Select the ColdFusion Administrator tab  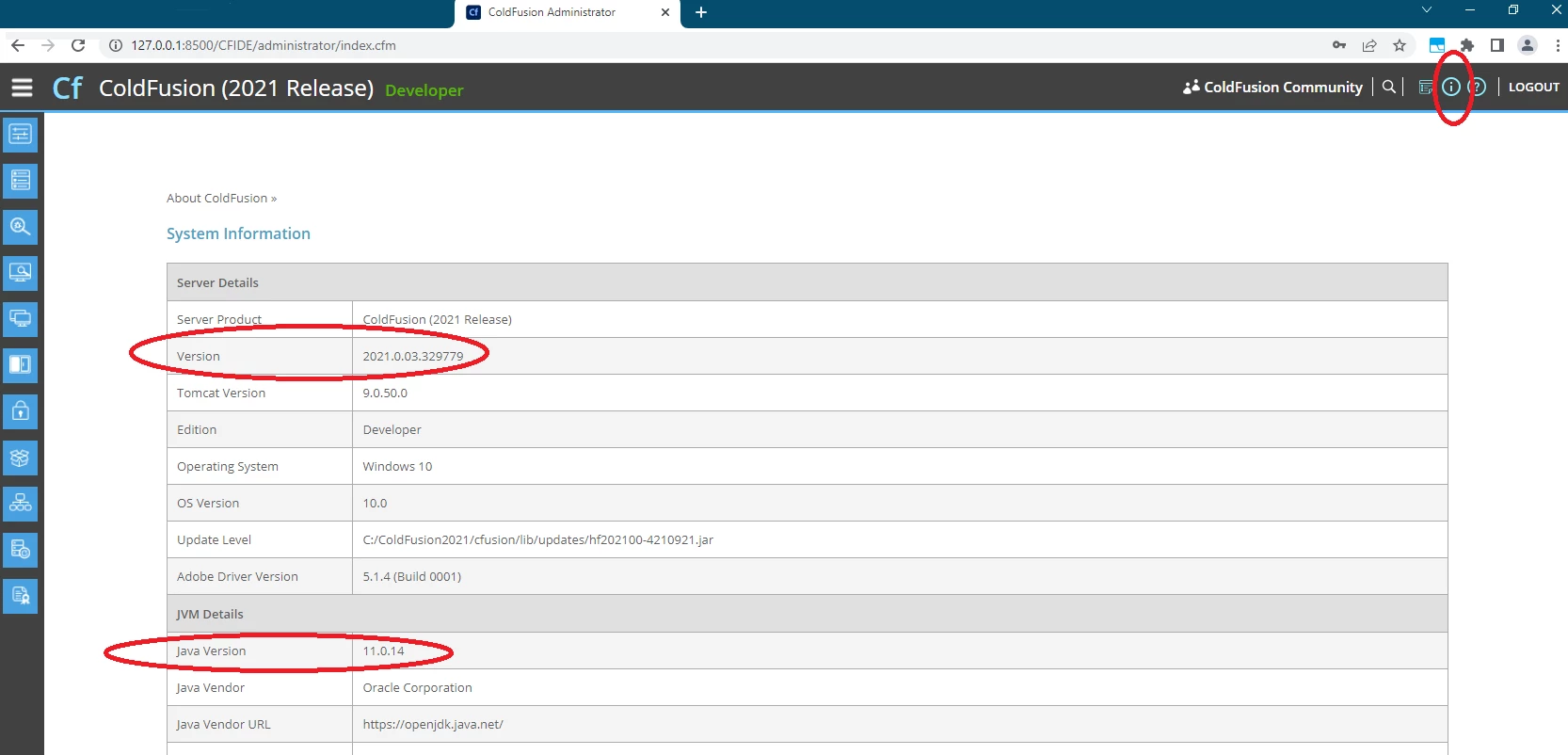pos(568,13)
